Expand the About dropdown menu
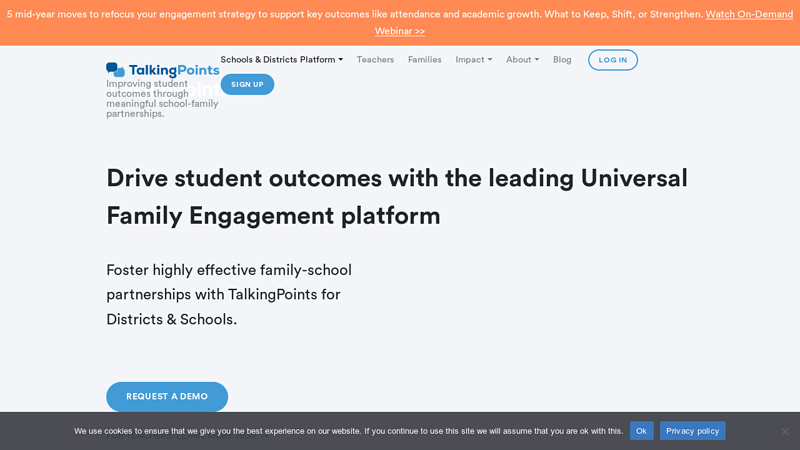This screenshot has width=800, height=450. pos(522,60)
